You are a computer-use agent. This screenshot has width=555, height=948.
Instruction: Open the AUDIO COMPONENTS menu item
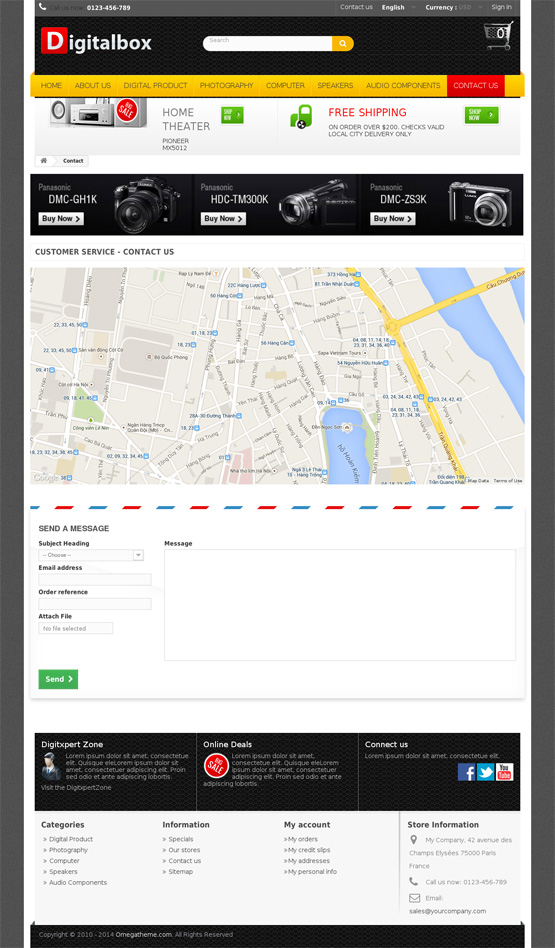[403, 86]
